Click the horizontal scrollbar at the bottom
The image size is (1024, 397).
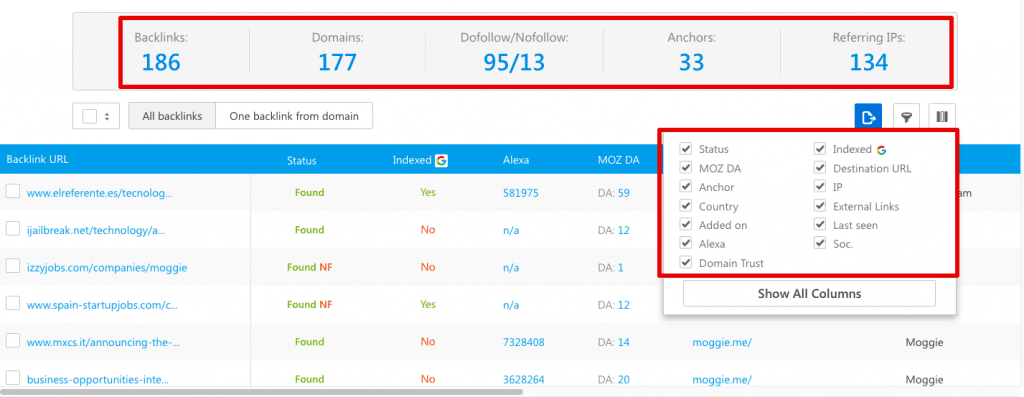pyautogui.click(x=261, y=392)
